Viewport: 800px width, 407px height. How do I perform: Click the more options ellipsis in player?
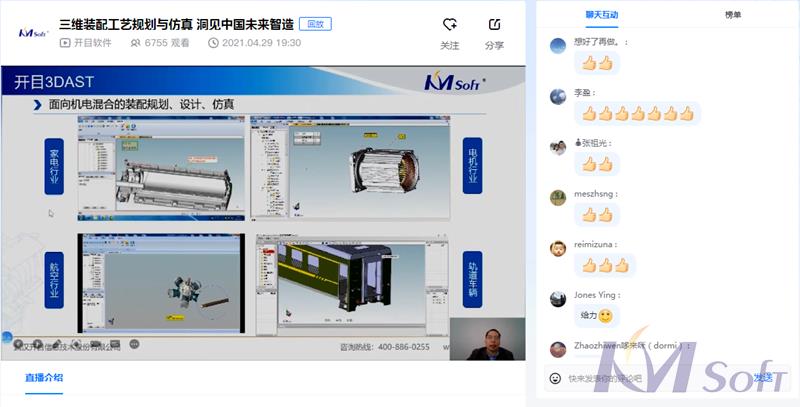[x=135, y=344]
